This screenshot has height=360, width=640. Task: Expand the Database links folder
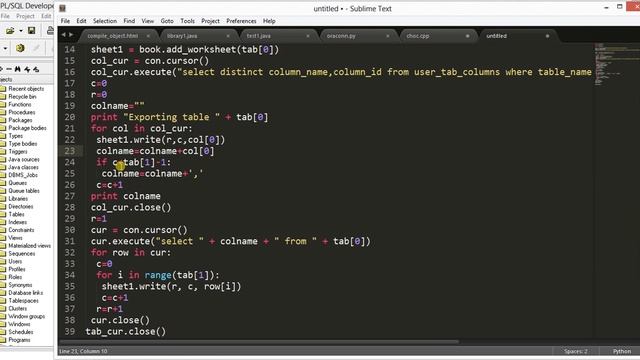click(25, 293)
